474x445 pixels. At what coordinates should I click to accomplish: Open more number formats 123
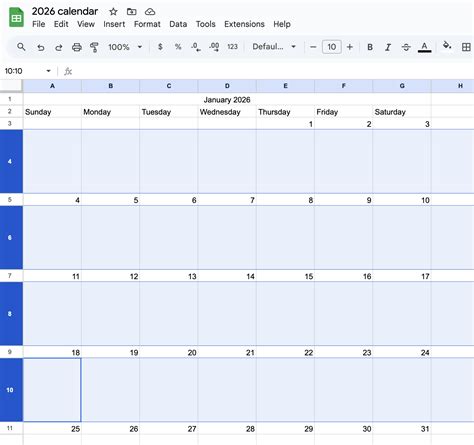pyautogui.click(x=232, y=47)
